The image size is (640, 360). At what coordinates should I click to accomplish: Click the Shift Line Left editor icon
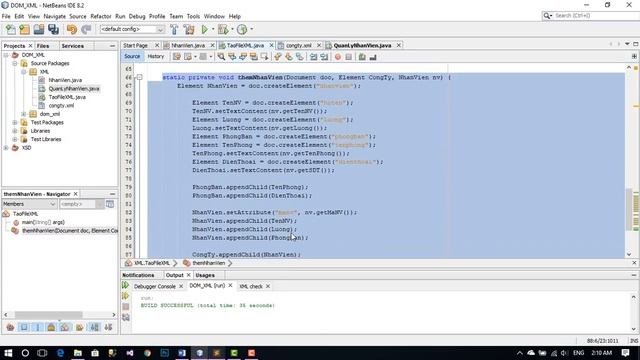[313, 57]
